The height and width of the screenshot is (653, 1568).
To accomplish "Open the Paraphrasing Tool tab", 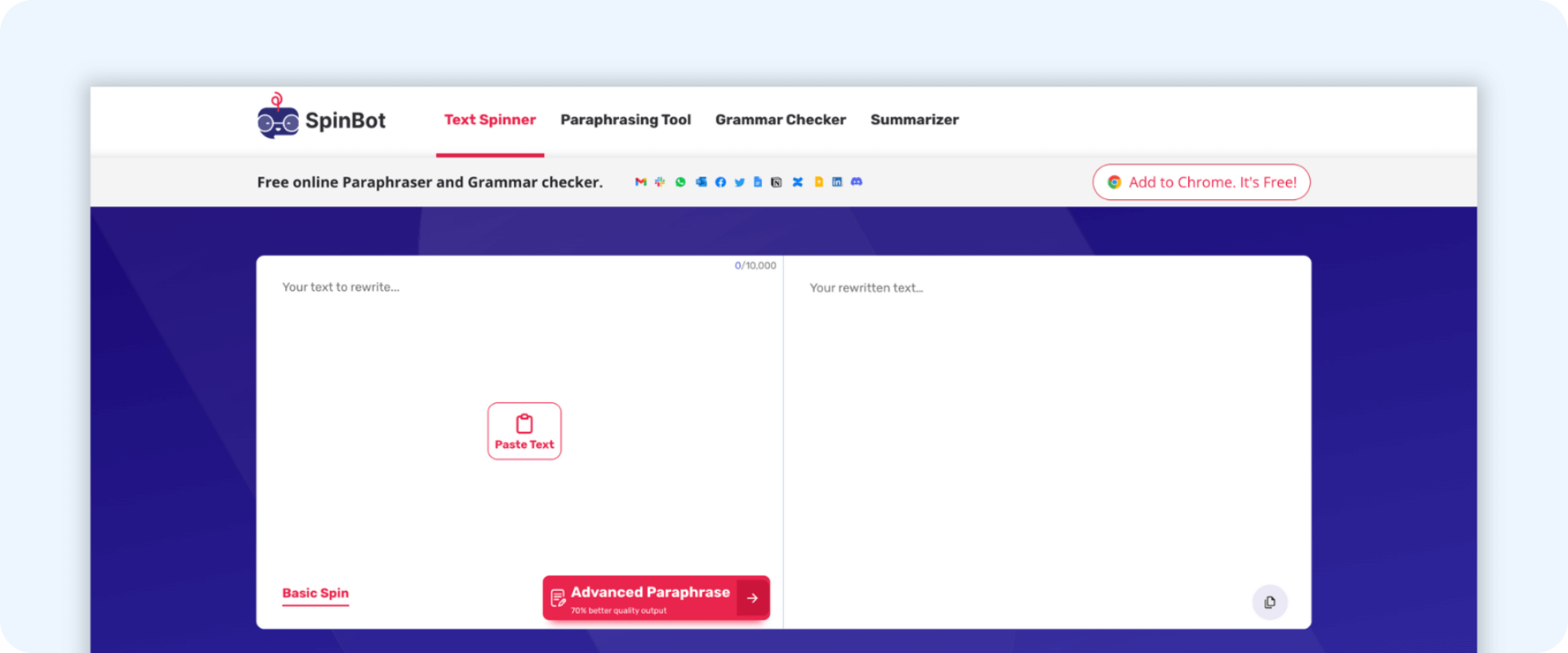I will (626, 120).
